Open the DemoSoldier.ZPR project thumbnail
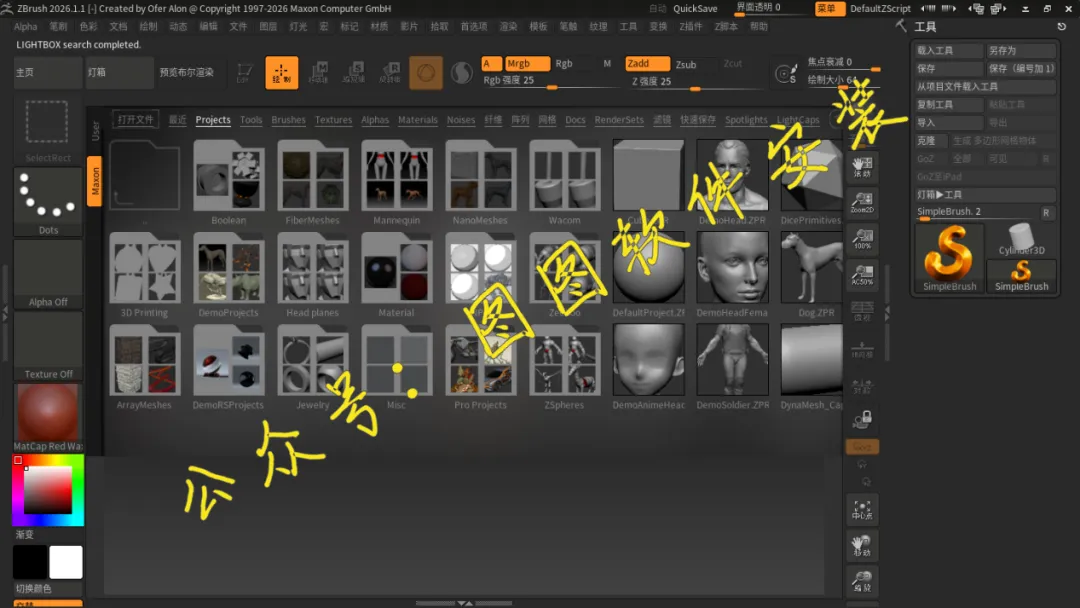Image resolution: width=1080 pixels, height=608 pixels. 732,367
